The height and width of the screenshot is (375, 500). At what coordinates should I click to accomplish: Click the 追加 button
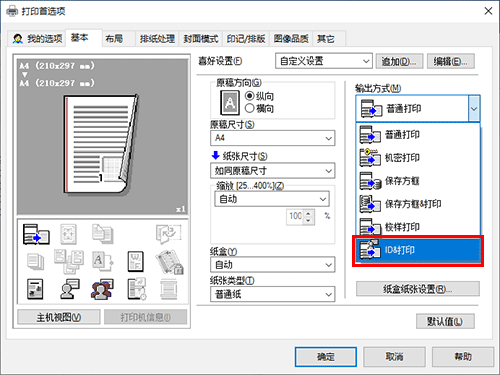399,61
